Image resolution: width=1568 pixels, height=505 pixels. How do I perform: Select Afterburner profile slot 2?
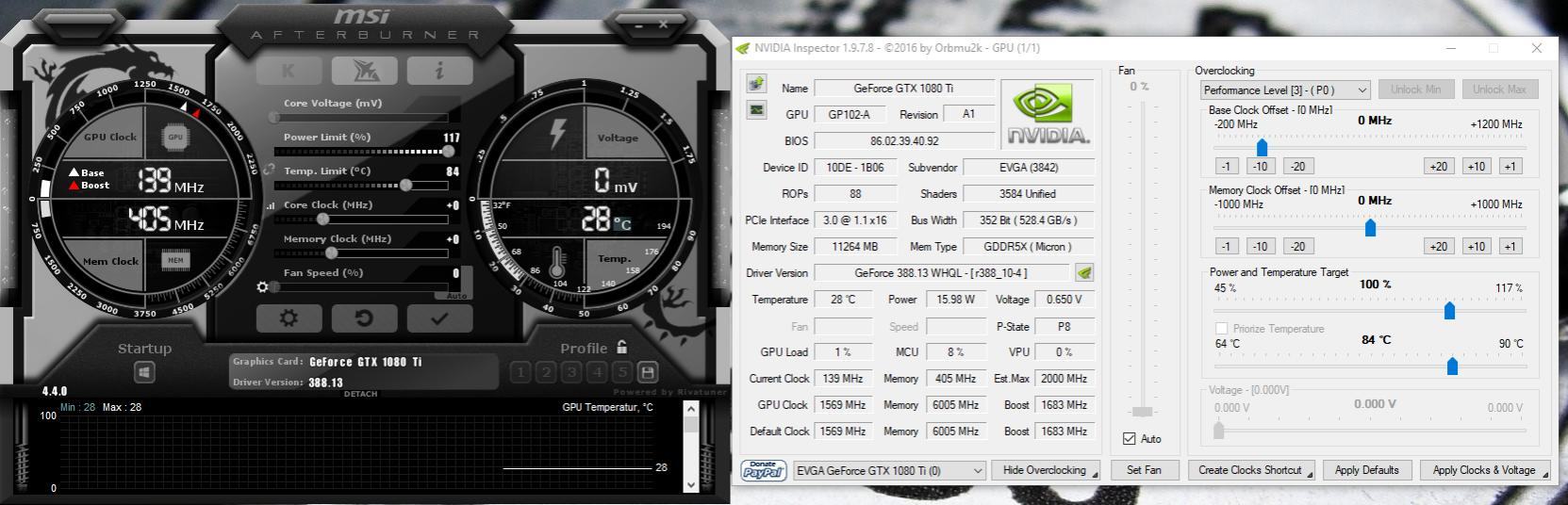point(545,372)
